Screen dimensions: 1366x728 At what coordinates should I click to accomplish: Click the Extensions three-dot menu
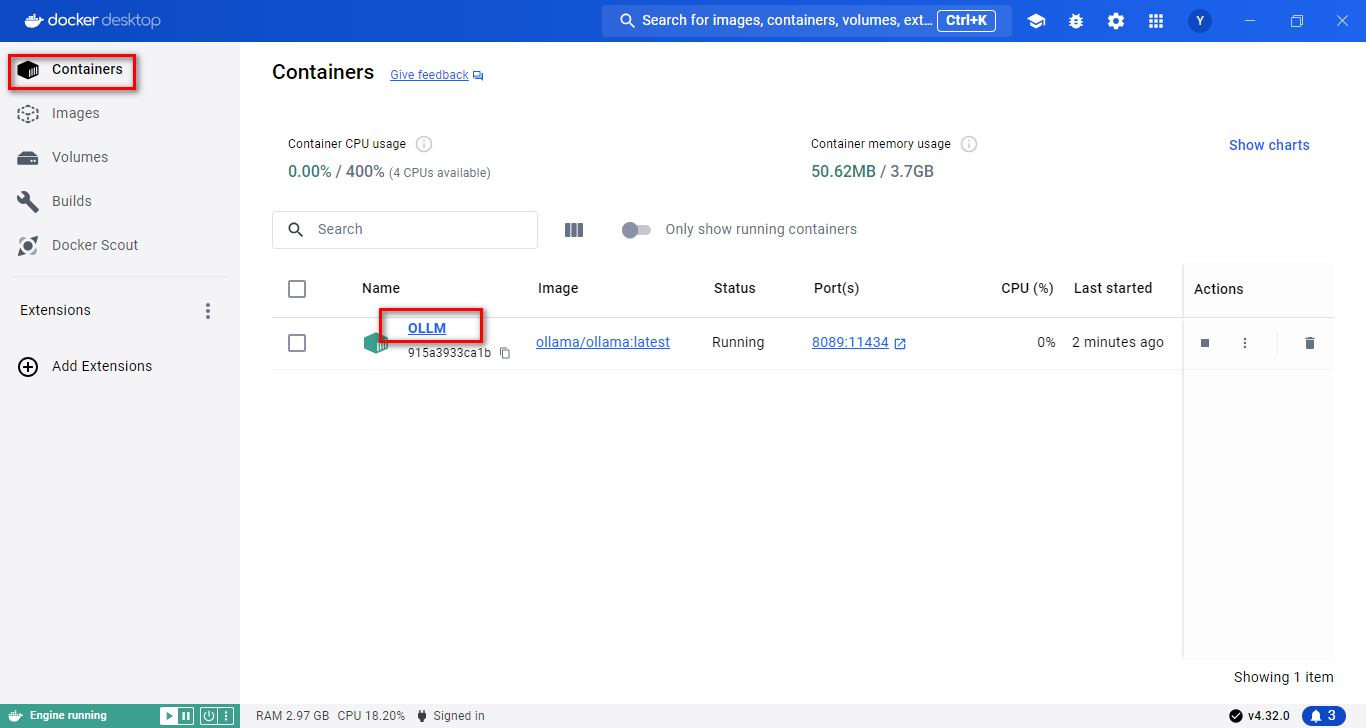click(x=208, y=311)
